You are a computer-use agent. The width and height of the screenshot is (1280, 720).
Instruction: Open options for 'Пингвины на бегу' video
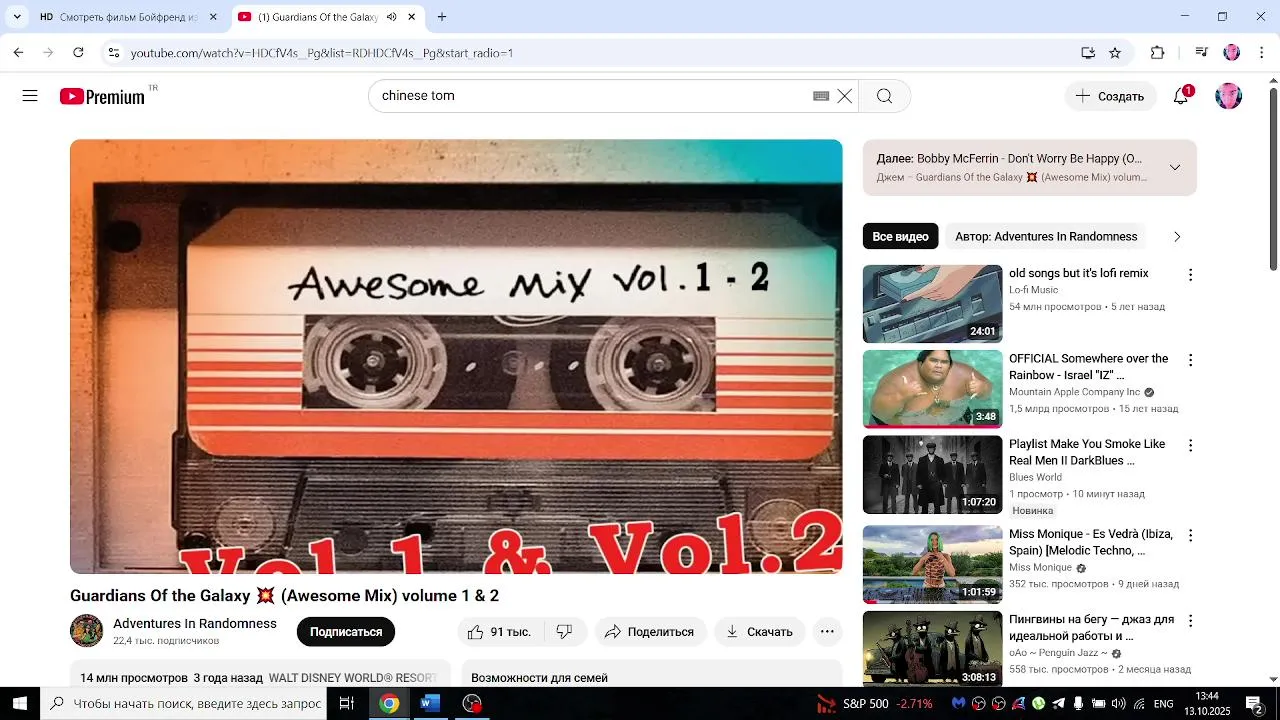pos(1190,620)
